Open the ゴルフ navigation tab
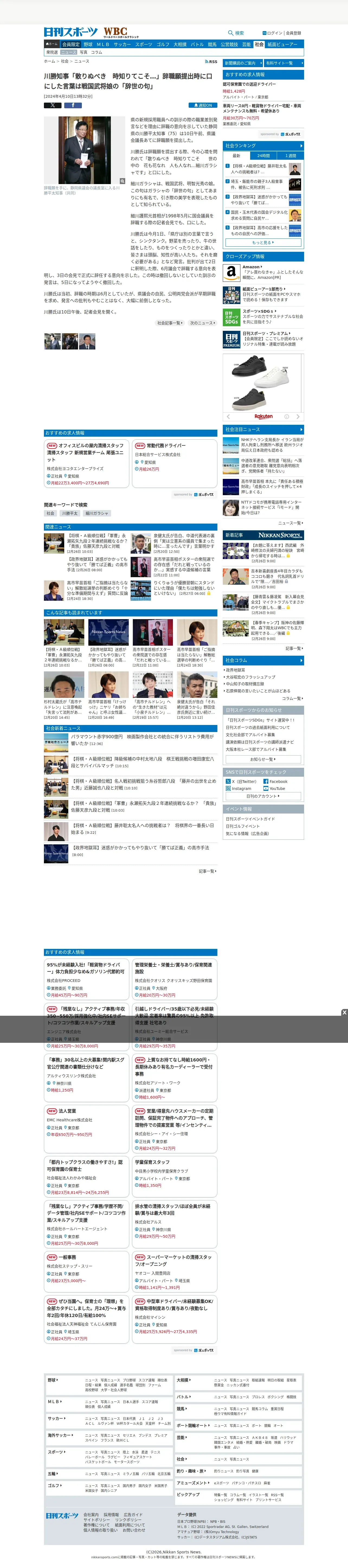Viewport: 348px width, 1568px height. tap(163, 44)
